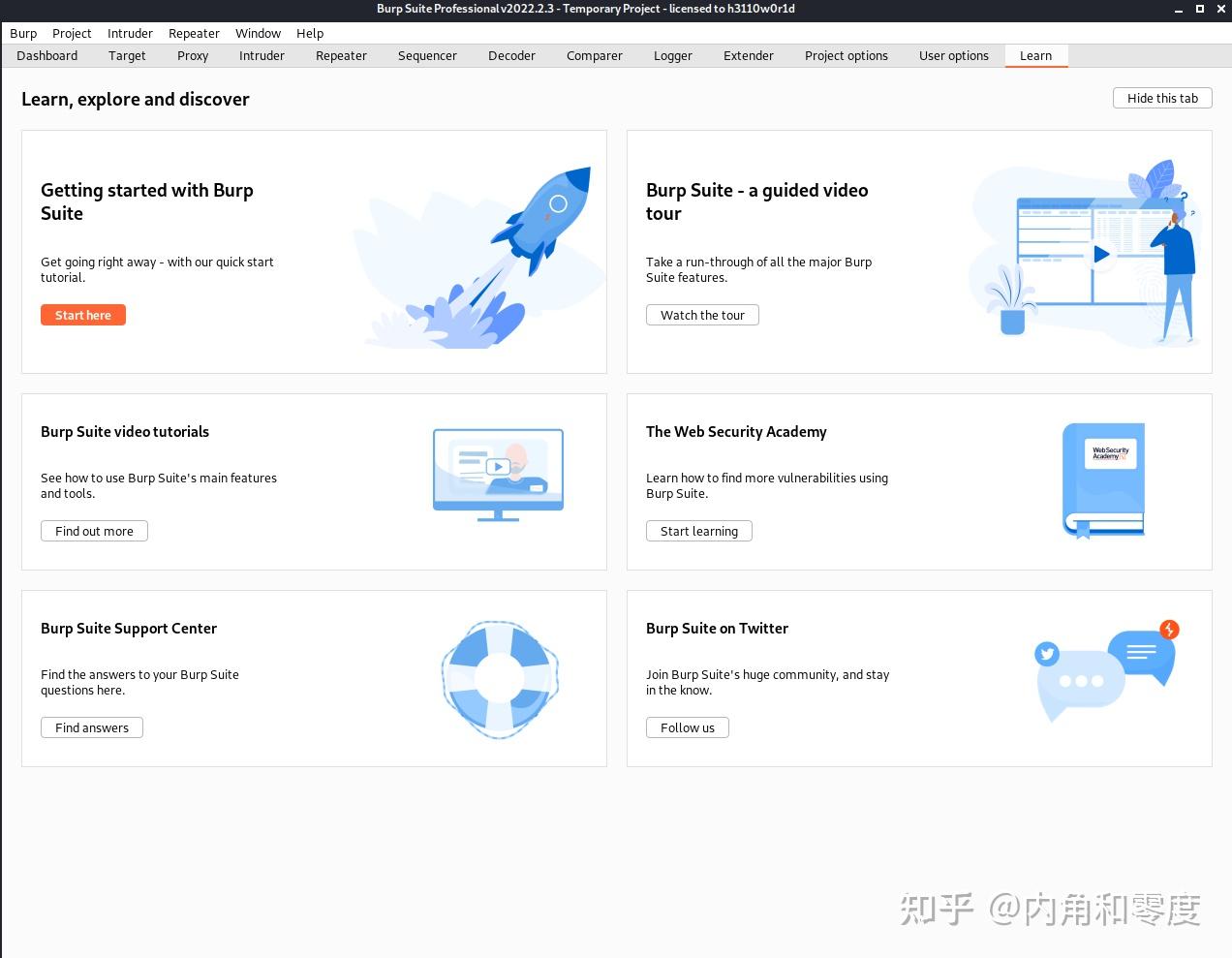Open Project options settings
This screenshot has height=958, width=1232.
(847, 55)
